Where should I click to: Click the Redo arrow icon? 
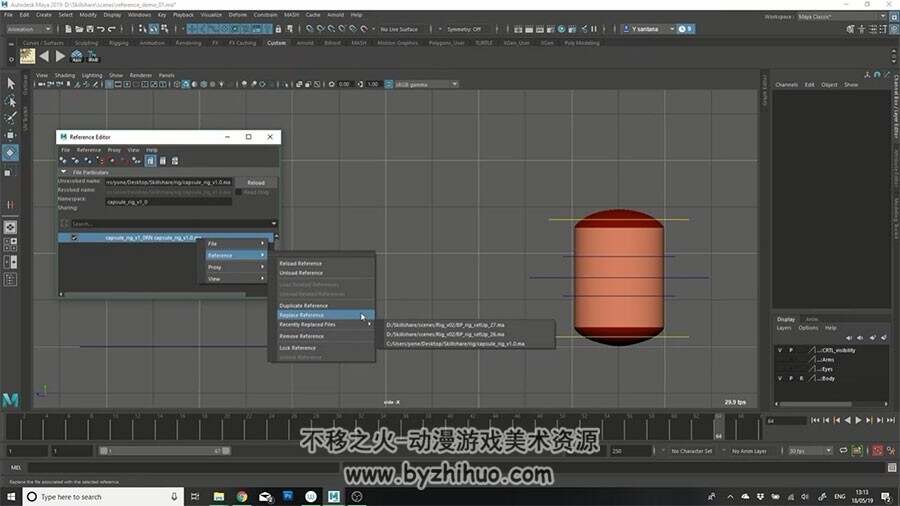112,29
